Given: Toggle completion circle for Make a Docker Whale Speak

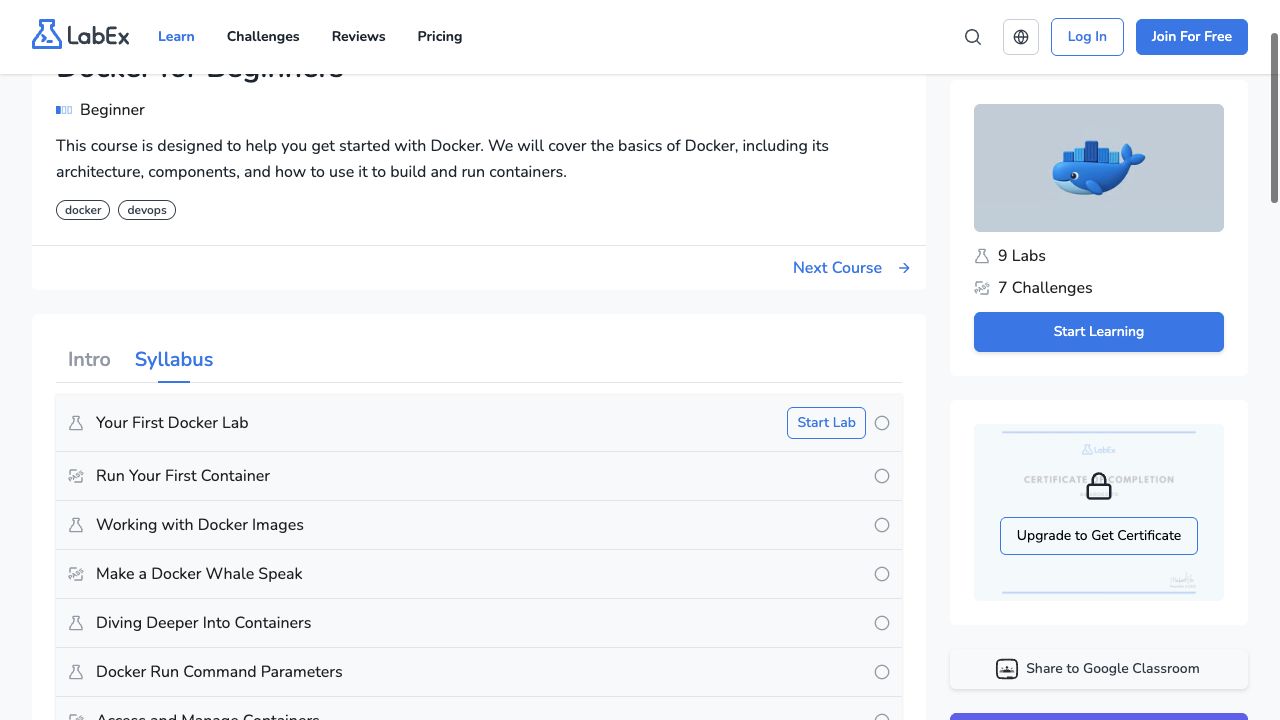Looking at the screenshot, I should (x=882, y=574).
